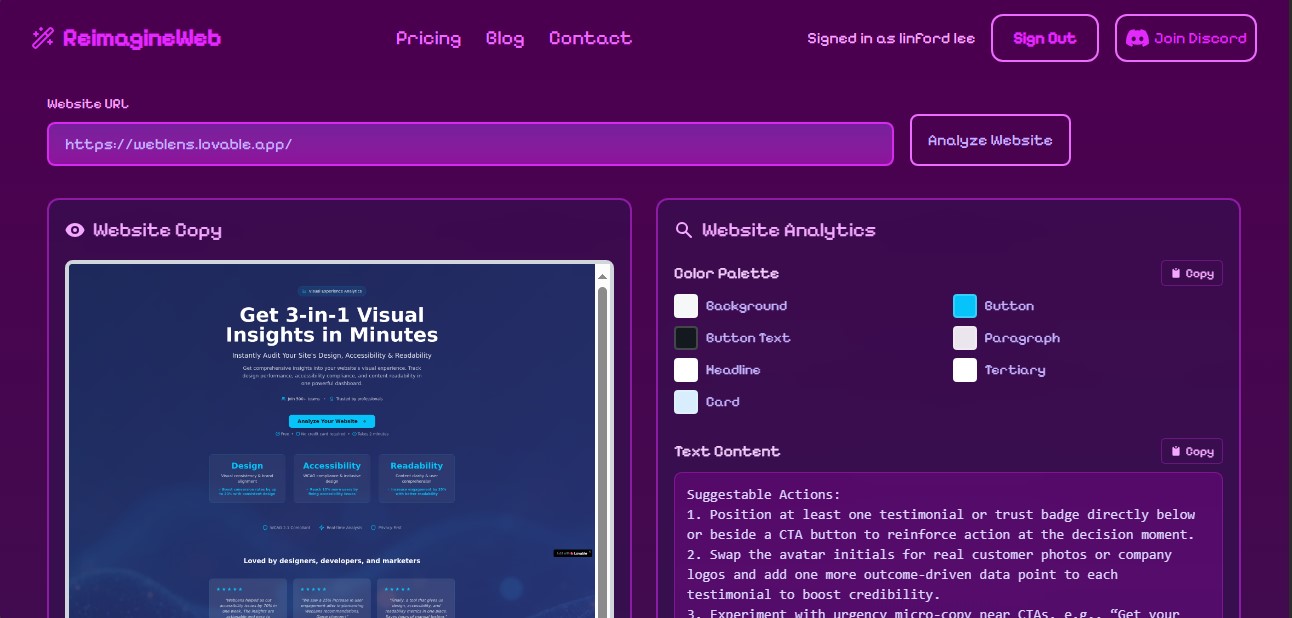Screen dimensions: 1292x618
Task: Click 'Loved by designers, developers, and marketers' text
Action: coord(332,560)
